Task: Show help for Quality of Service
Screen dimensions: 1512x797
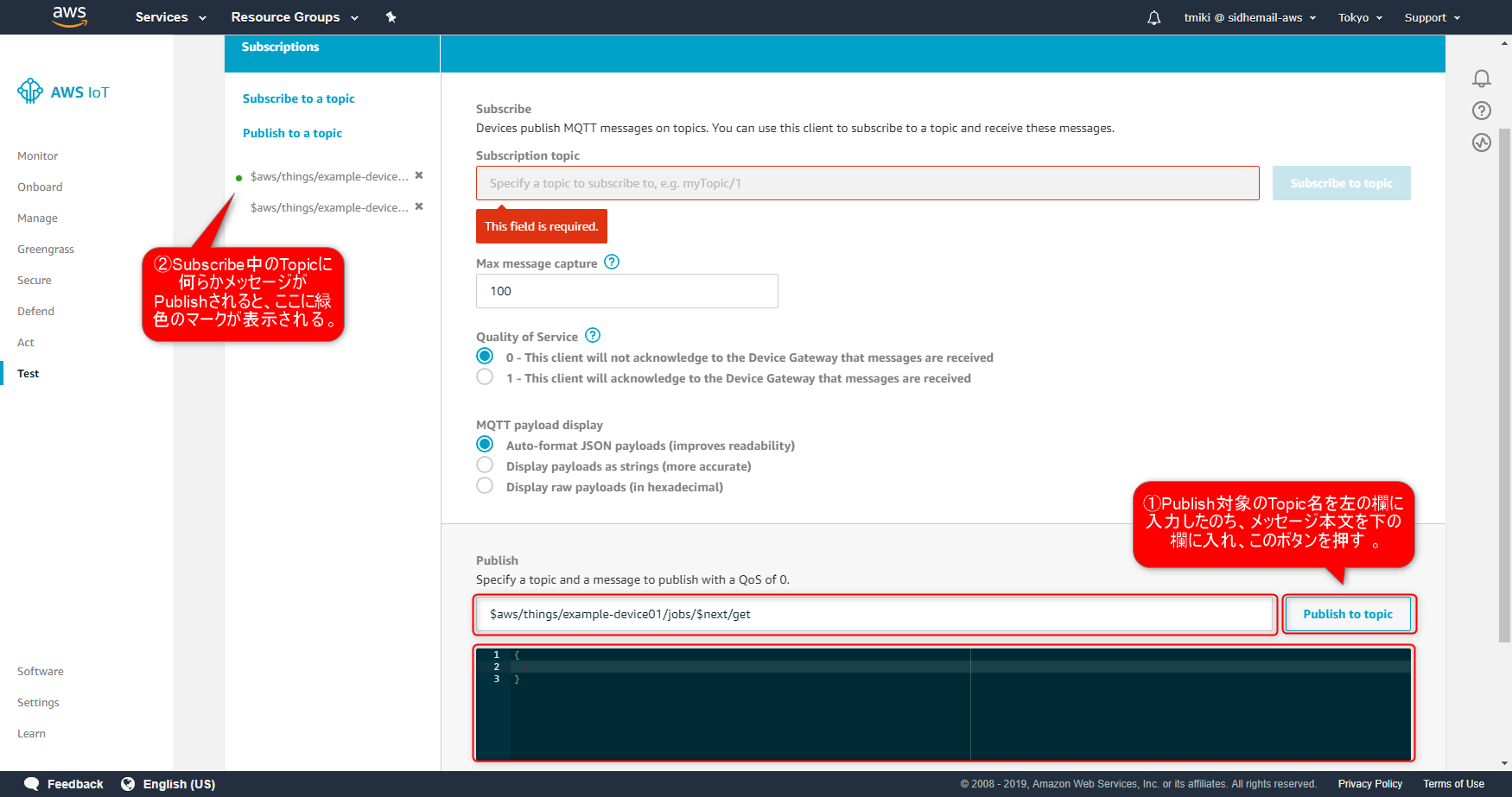Action: coord(593,335)
